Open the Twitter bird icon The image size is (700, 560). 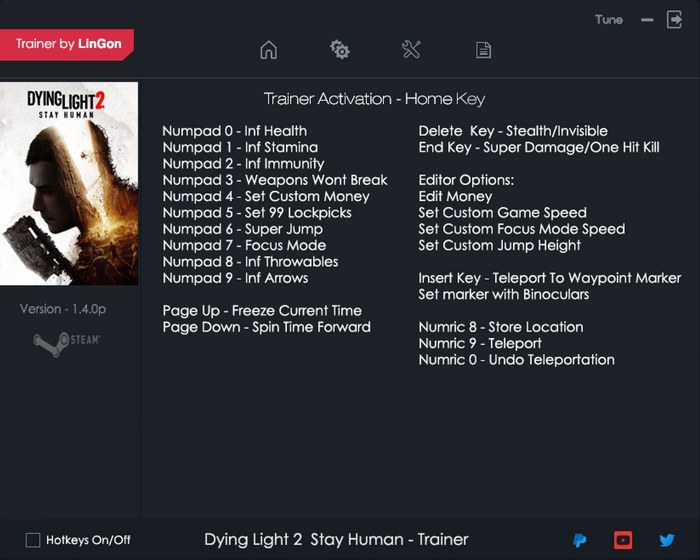pos(667,540)
